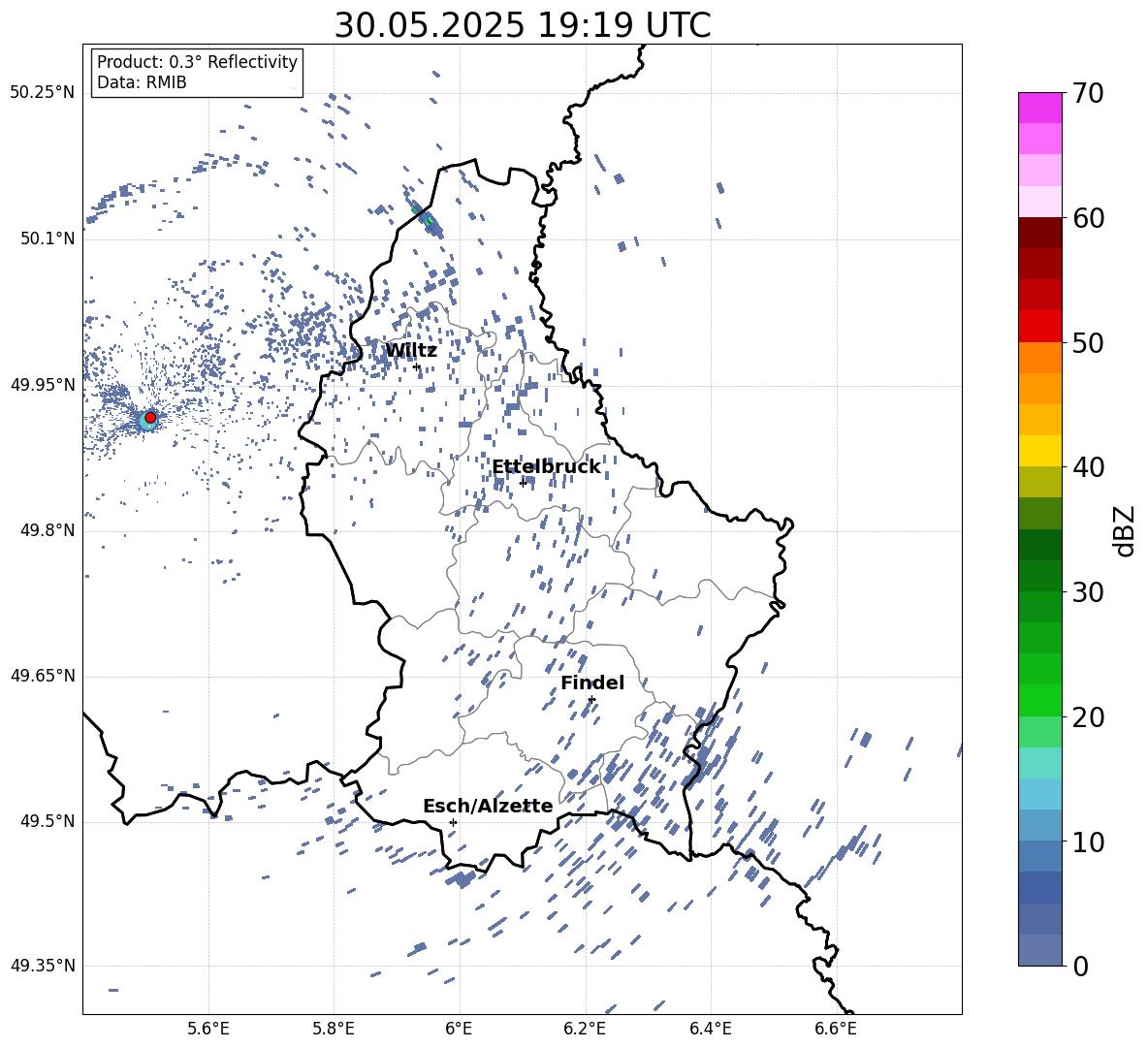1148x1048 pixels.
Task: Click the 5.6°E longitude label
Action: coord(208,1029)
